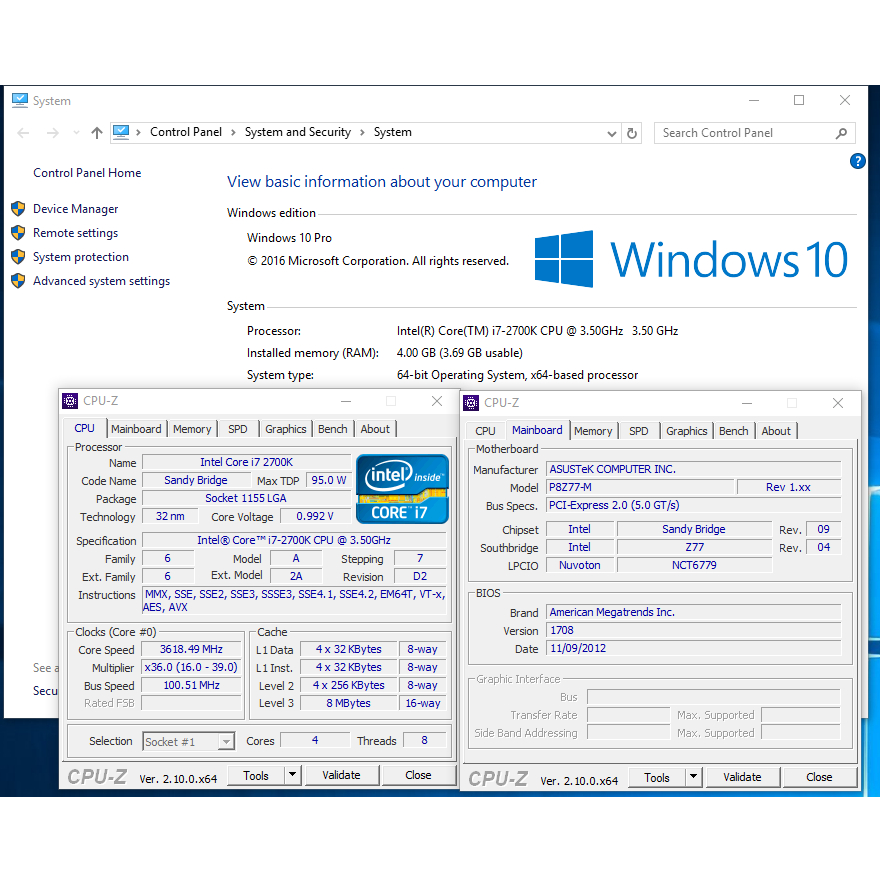Switch to Memory tab in left CPU-Z

click(x=192, y=429)
